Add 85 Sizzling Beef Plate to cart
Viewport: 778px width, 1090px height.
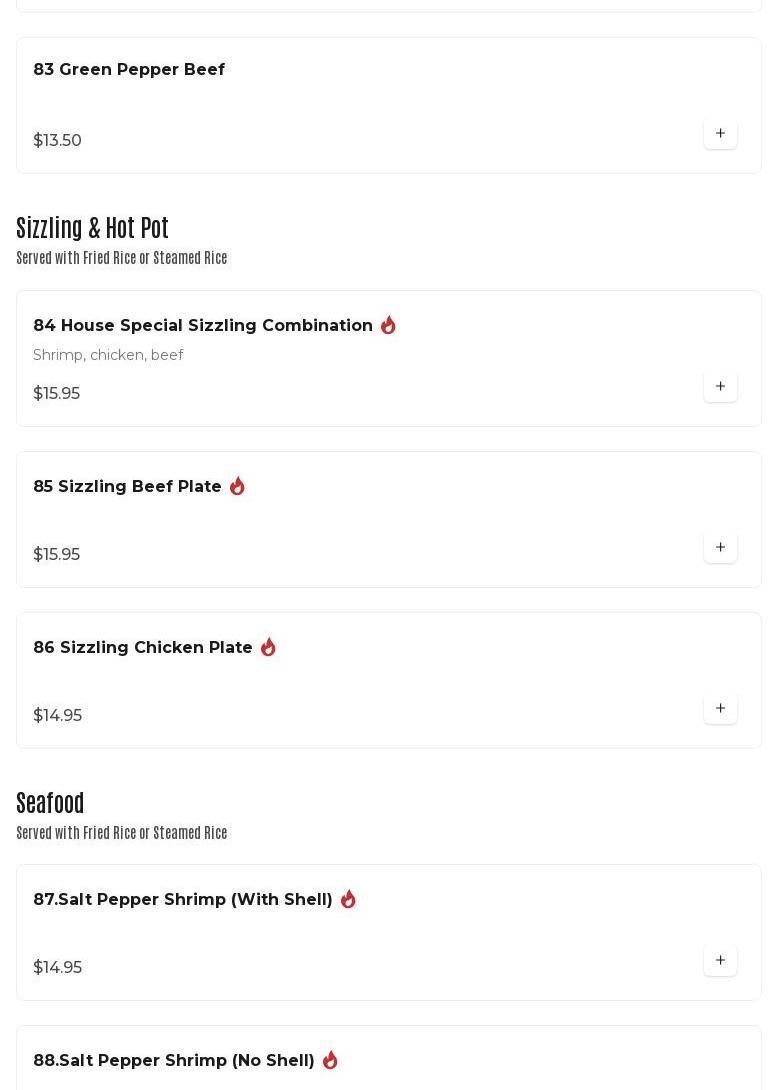(x=720, y=547)
